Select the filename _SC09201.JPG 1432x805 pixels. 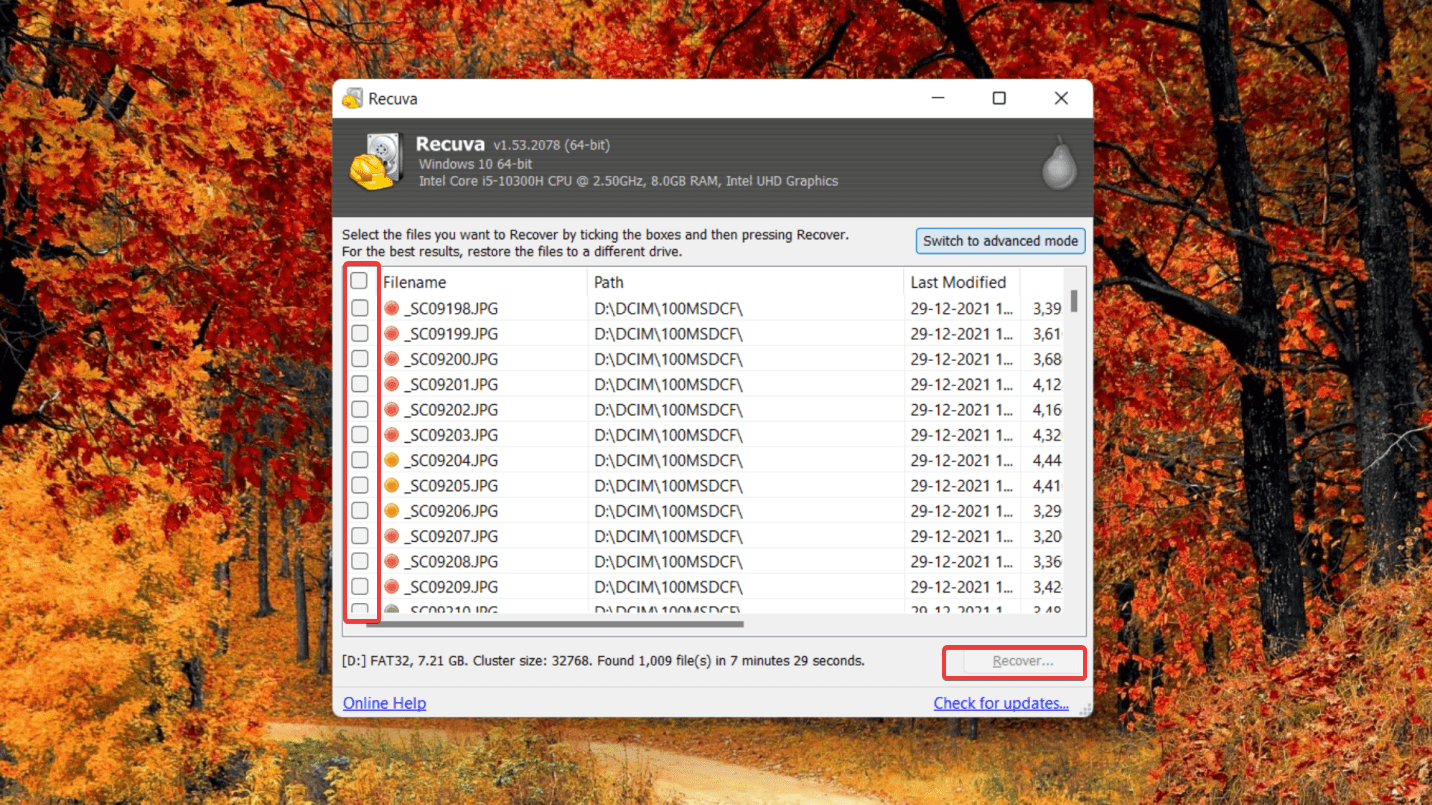coord(451,384)
